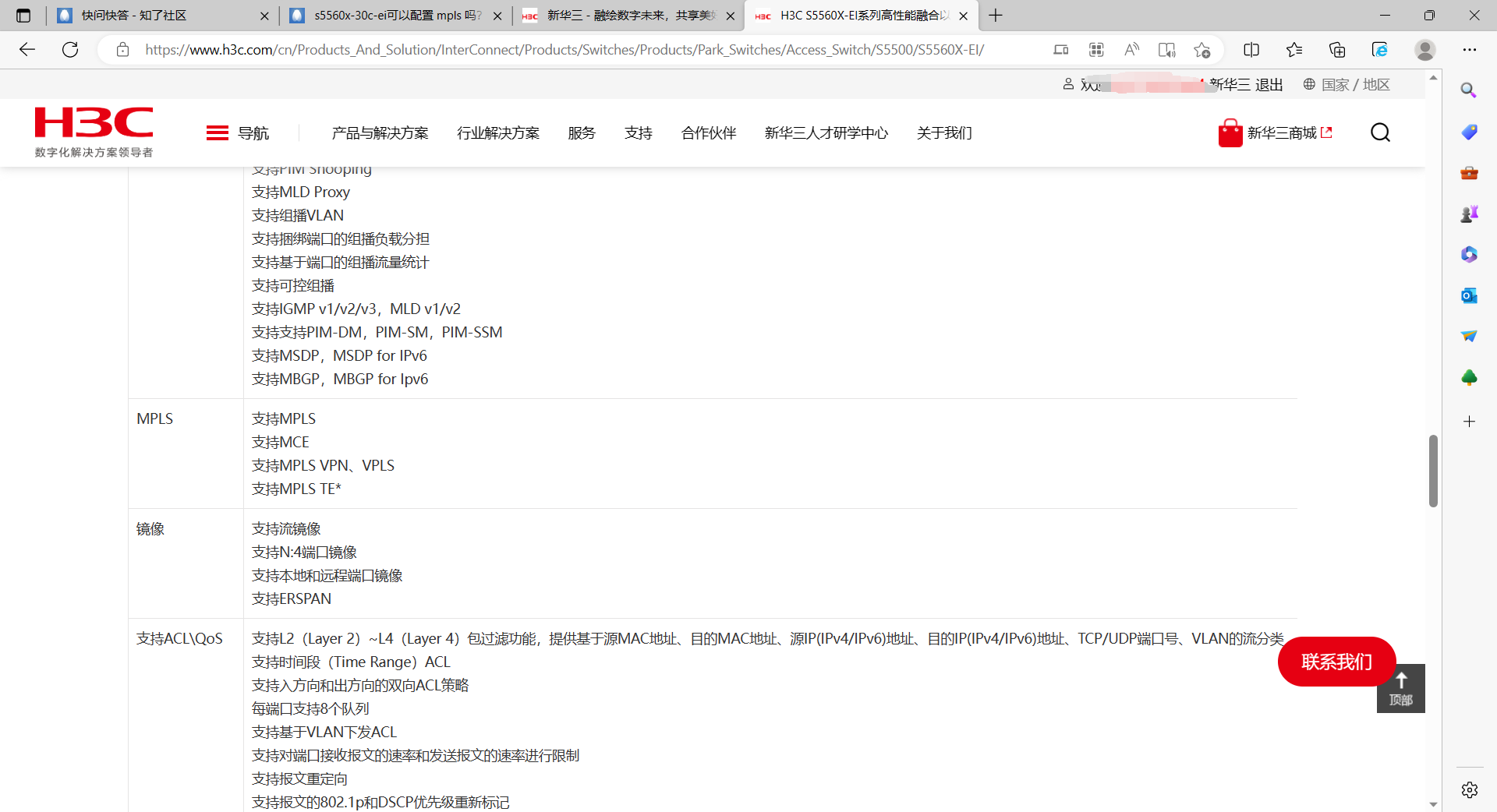1497x812 pixels.
Task: Open Immersive Reader icon in address bar
Action: [x=1166, y=50]
